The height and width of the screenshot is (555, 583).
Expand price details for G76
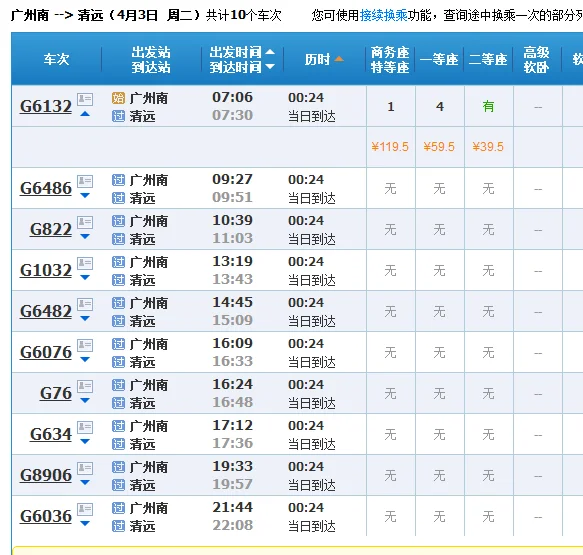point(85,400)
